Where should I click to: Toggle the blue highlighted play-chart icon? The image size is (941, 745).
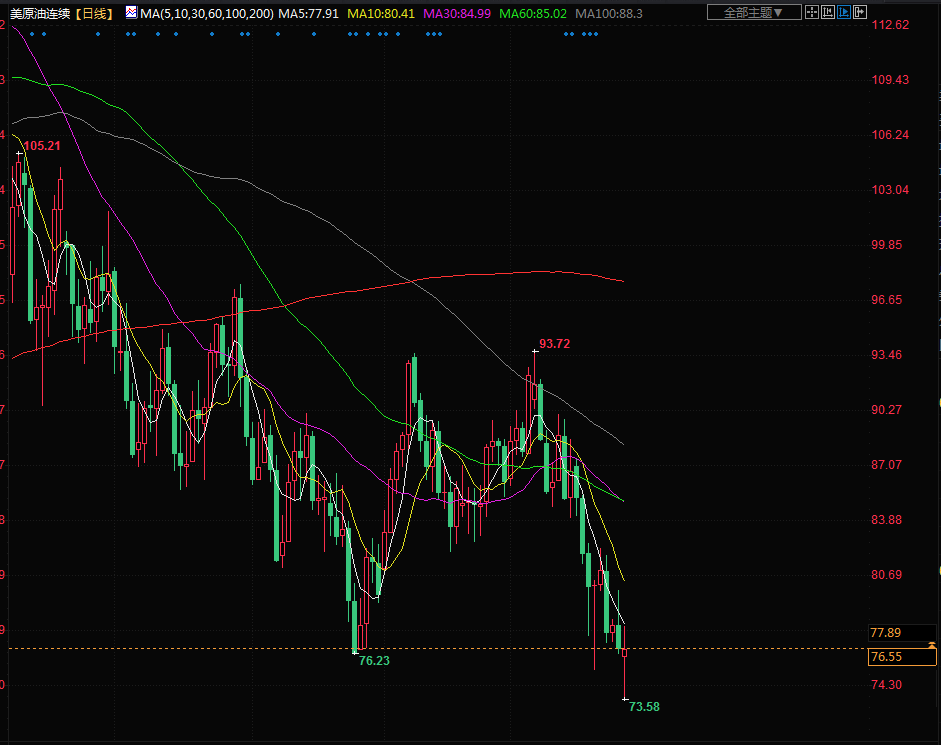pyautogui.click(x=844, y=13)
